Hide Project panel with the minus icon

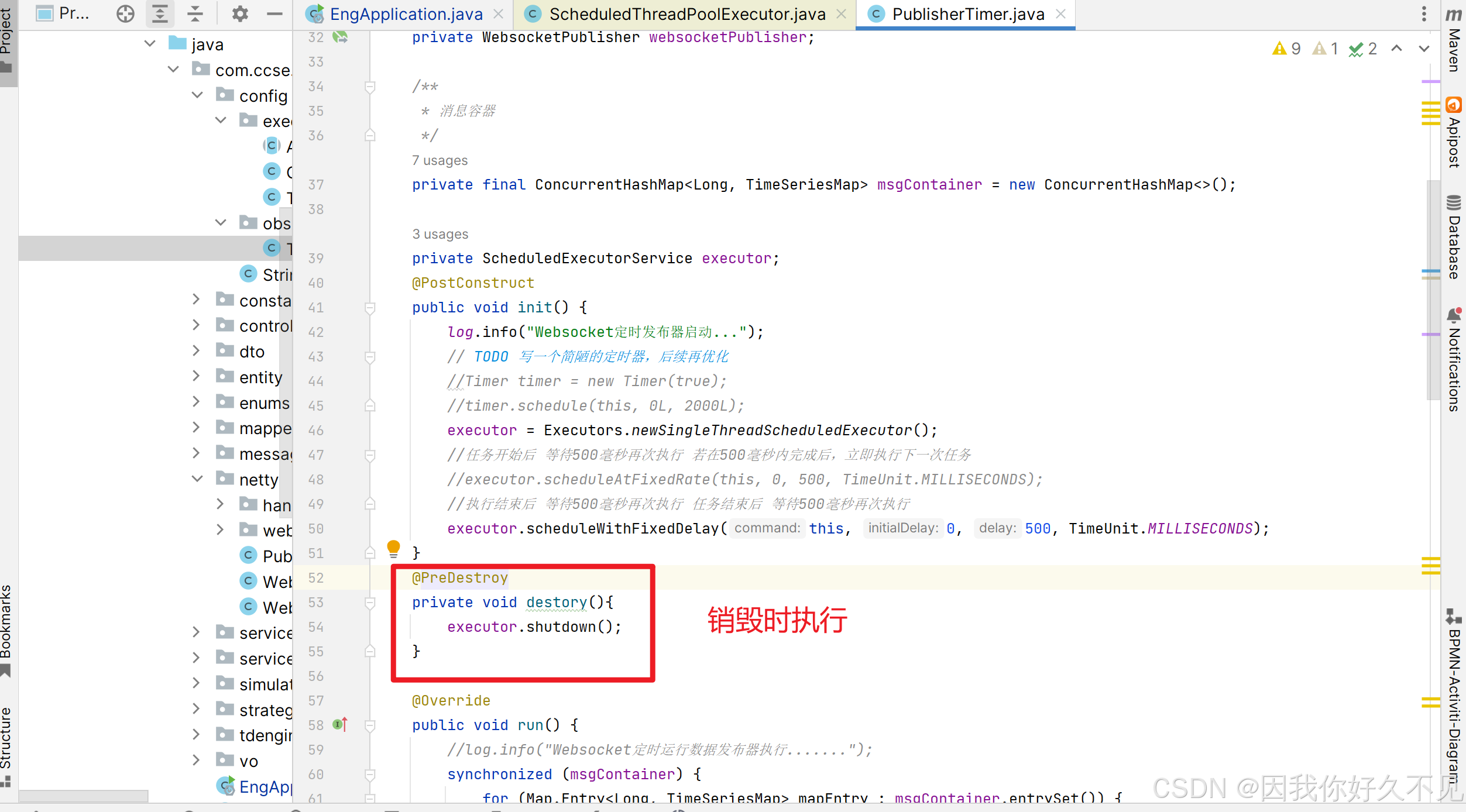click(x=274, y=13)
